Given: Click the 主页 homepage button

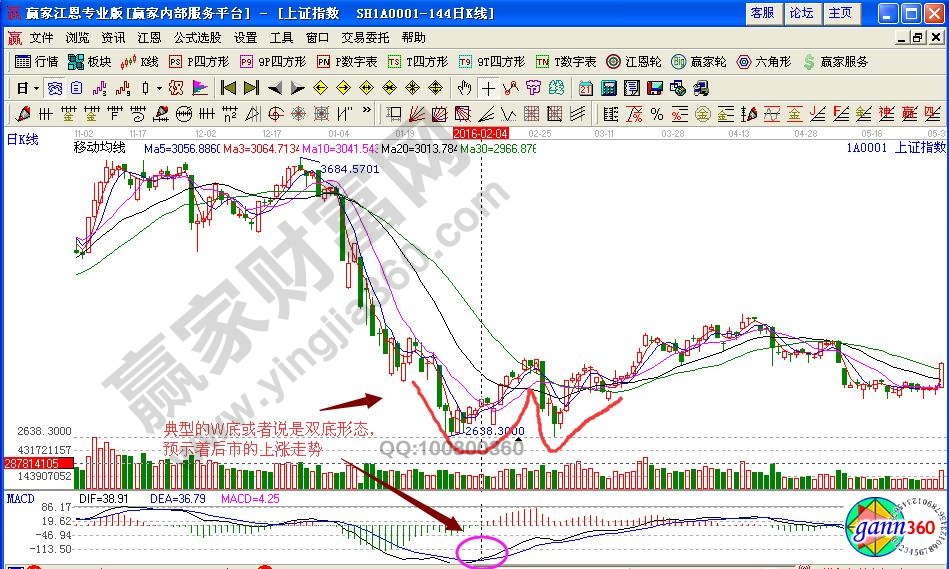Looking at the screenshot, I should point(840,13).
